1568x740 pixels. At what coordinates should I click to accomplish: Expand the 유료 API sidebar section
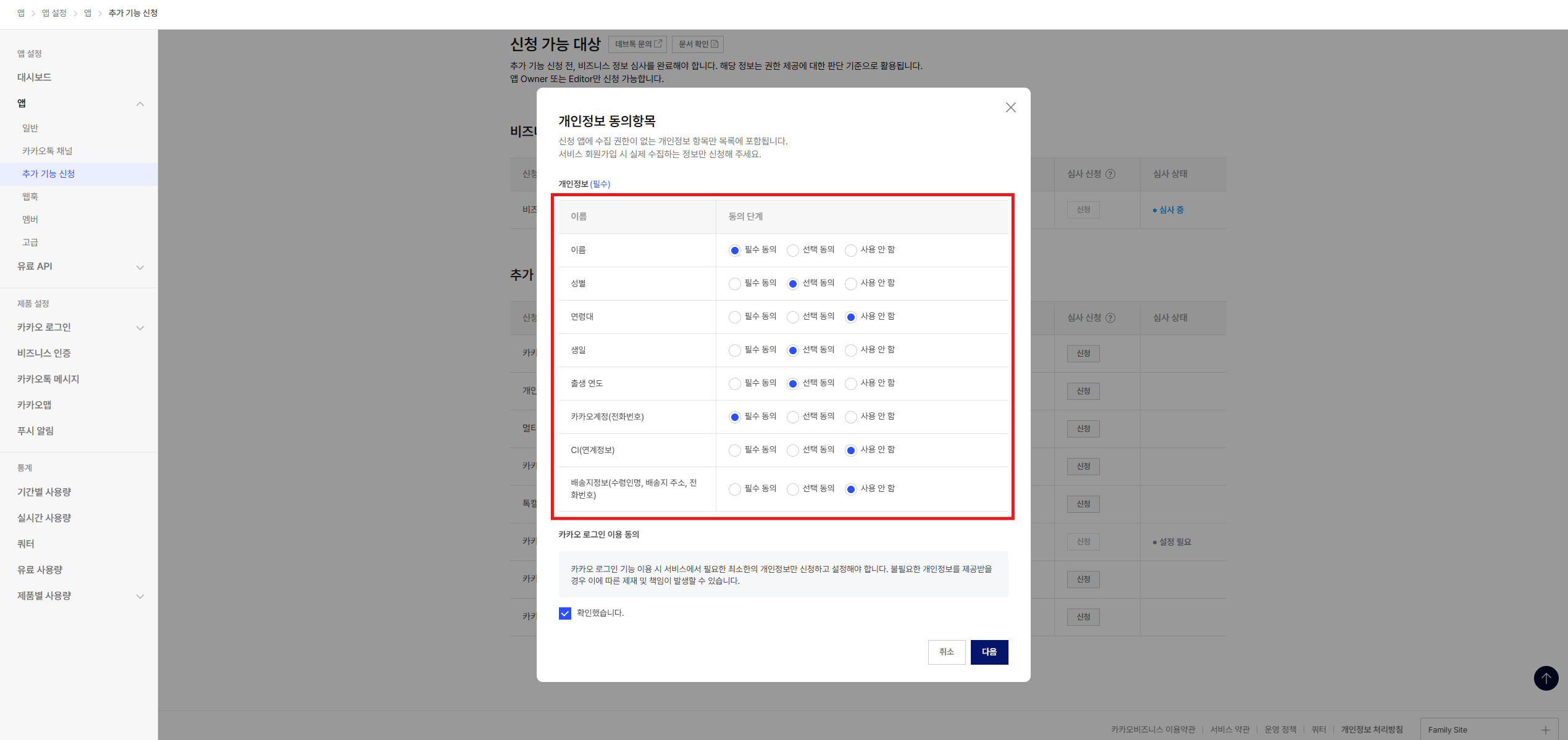click(x=140, y=267)
